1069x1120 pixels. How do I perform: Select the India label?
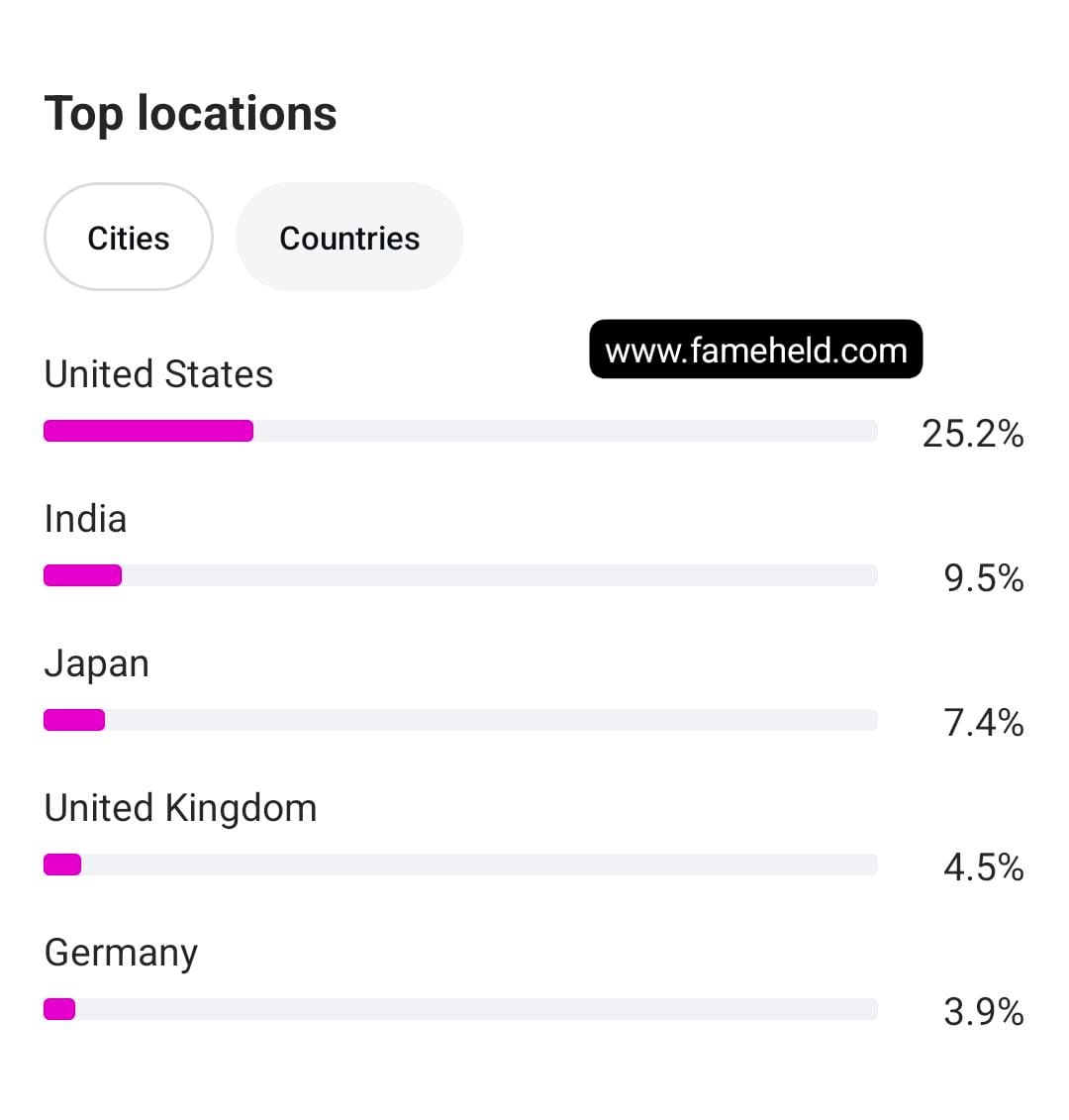pos(85,519)
